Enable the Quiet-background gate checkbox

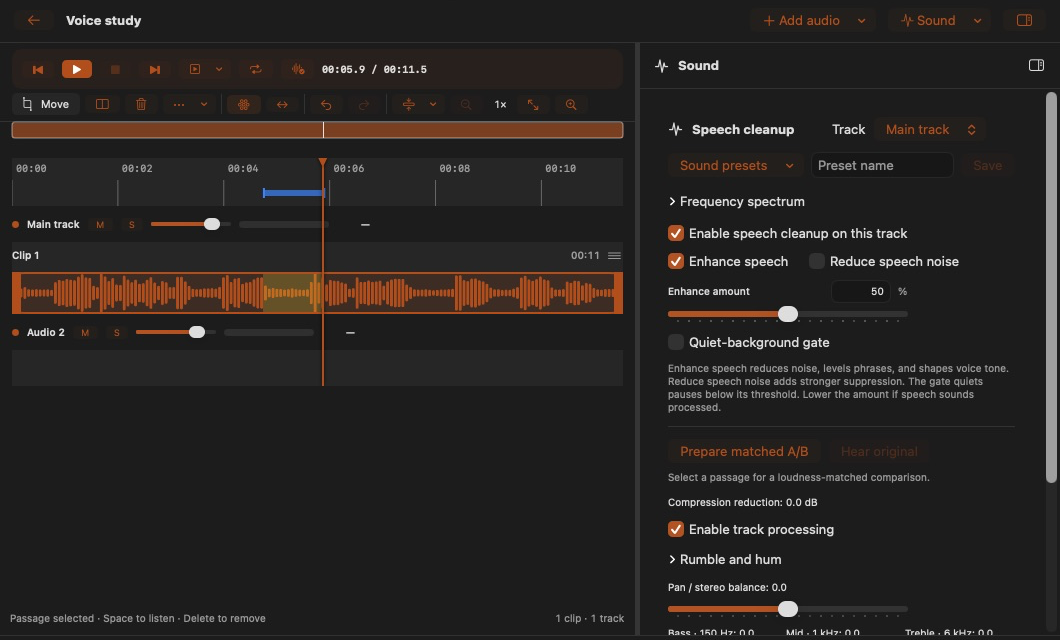[x=675, y=342]
